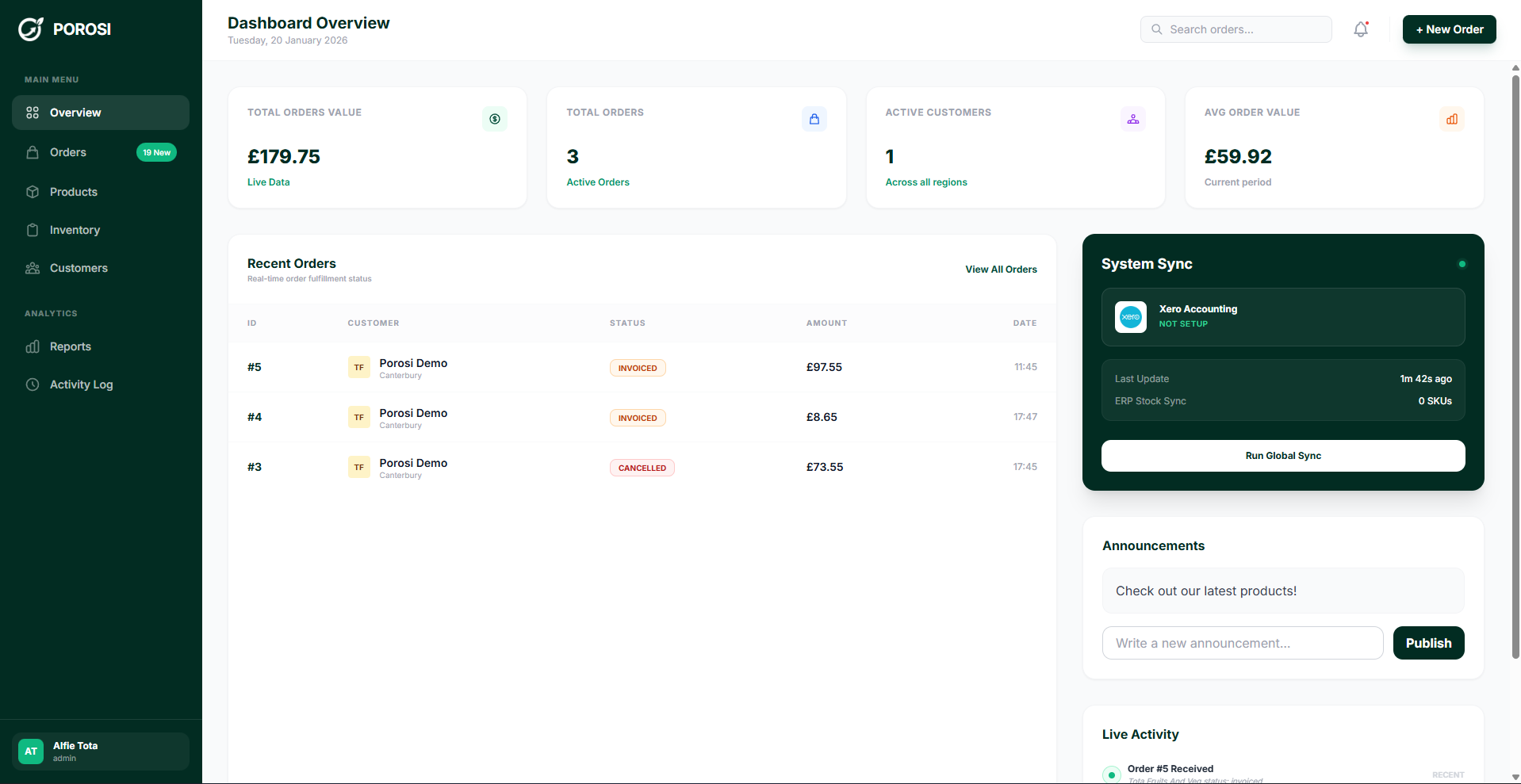Navigate to Inventory

point(101,230)
